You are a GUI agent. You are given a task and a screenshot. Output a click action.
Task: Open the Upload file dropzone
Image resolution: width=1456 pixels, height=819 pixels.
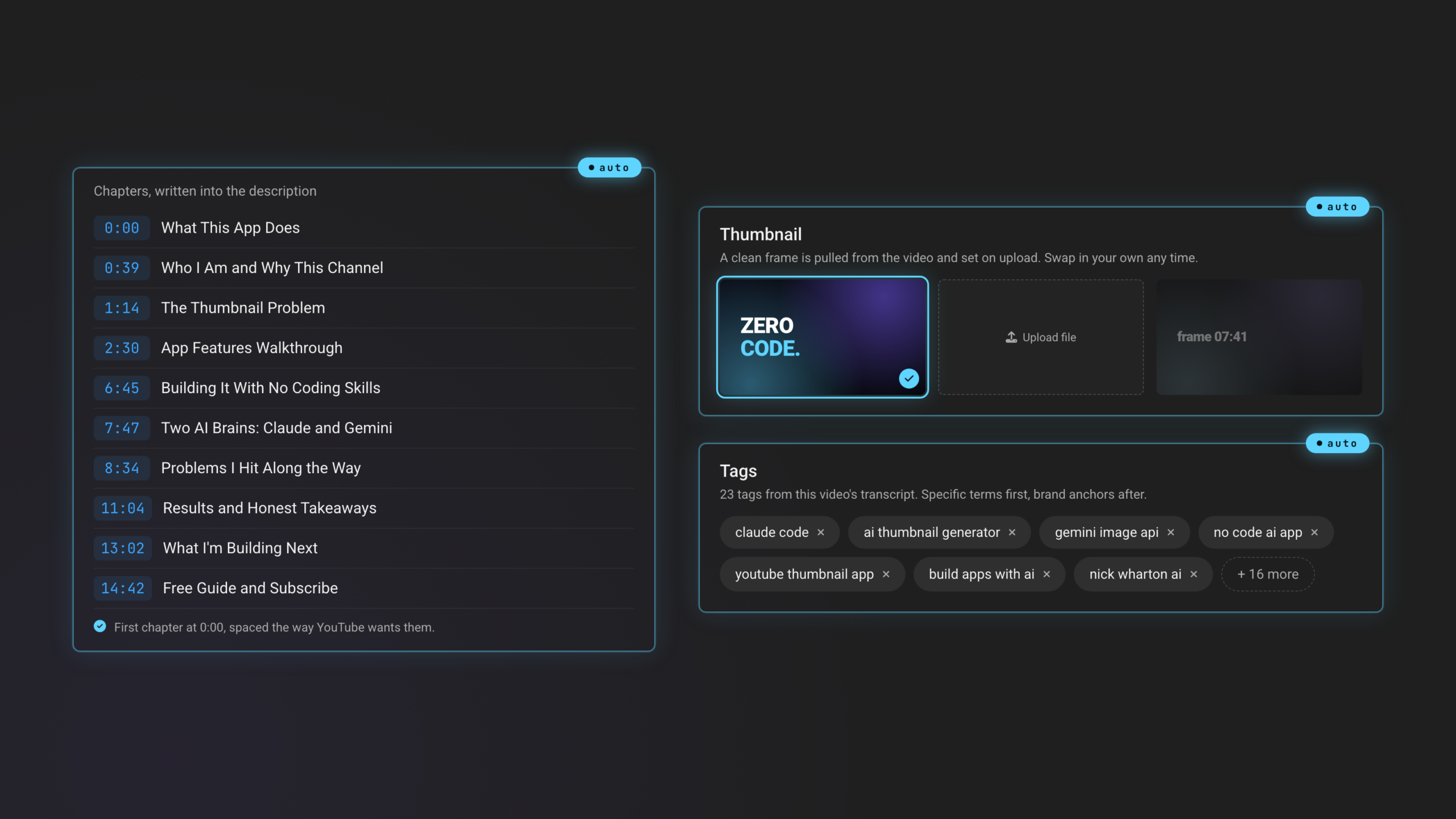tap(1041, 337)
